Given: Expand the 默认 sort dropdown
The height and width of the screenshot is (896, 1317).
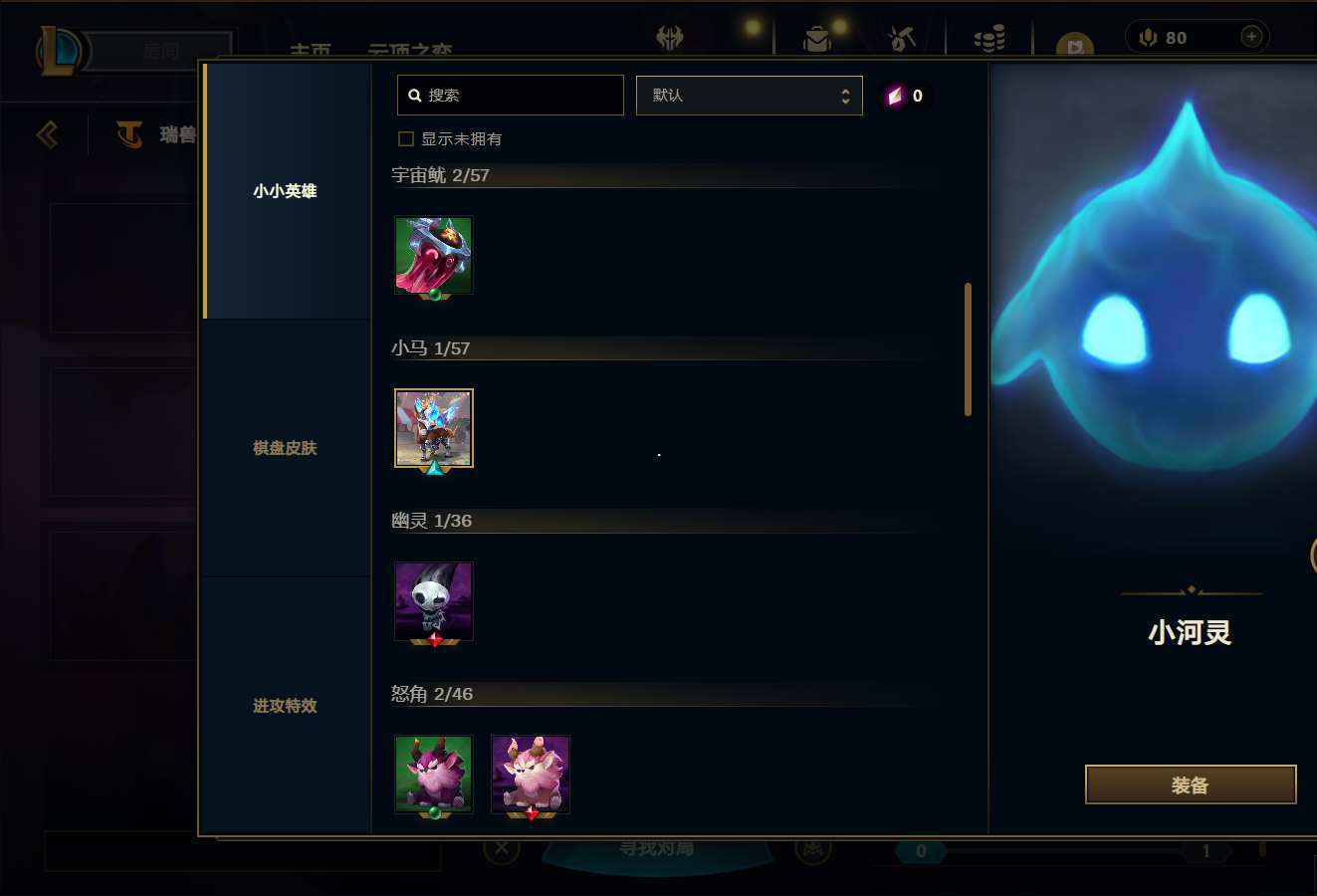Looking at the screenshot, I should click(749, 96).
